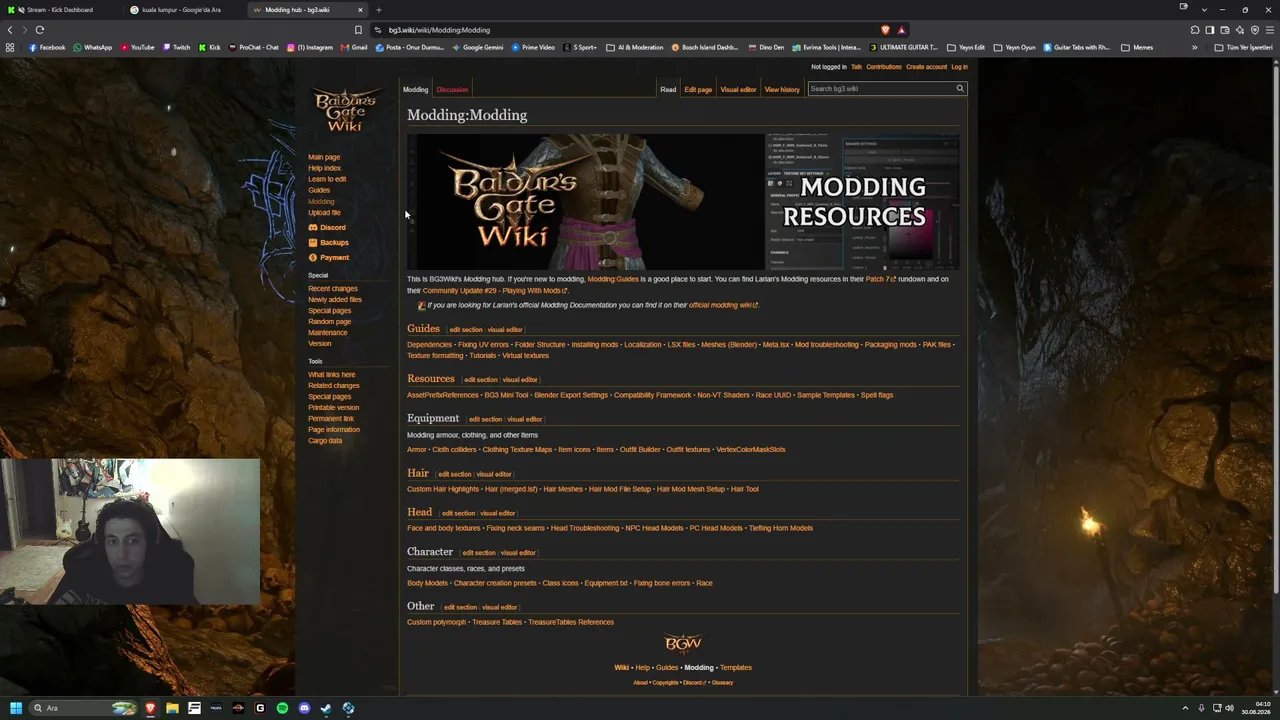1280x720 pixels.
Task: Click the Windows Start button
Action: [16, 708]
